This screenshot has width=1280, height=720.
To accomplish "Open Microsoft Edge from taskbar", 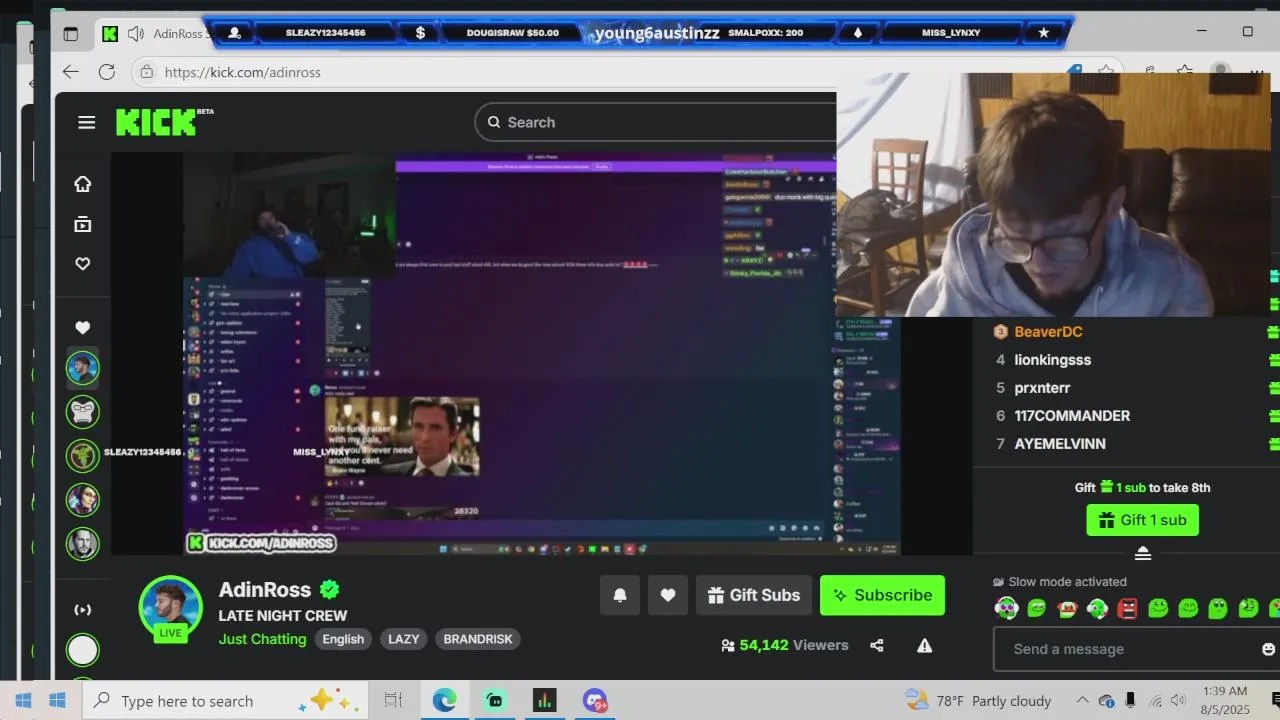I will [x=445, y=701].
